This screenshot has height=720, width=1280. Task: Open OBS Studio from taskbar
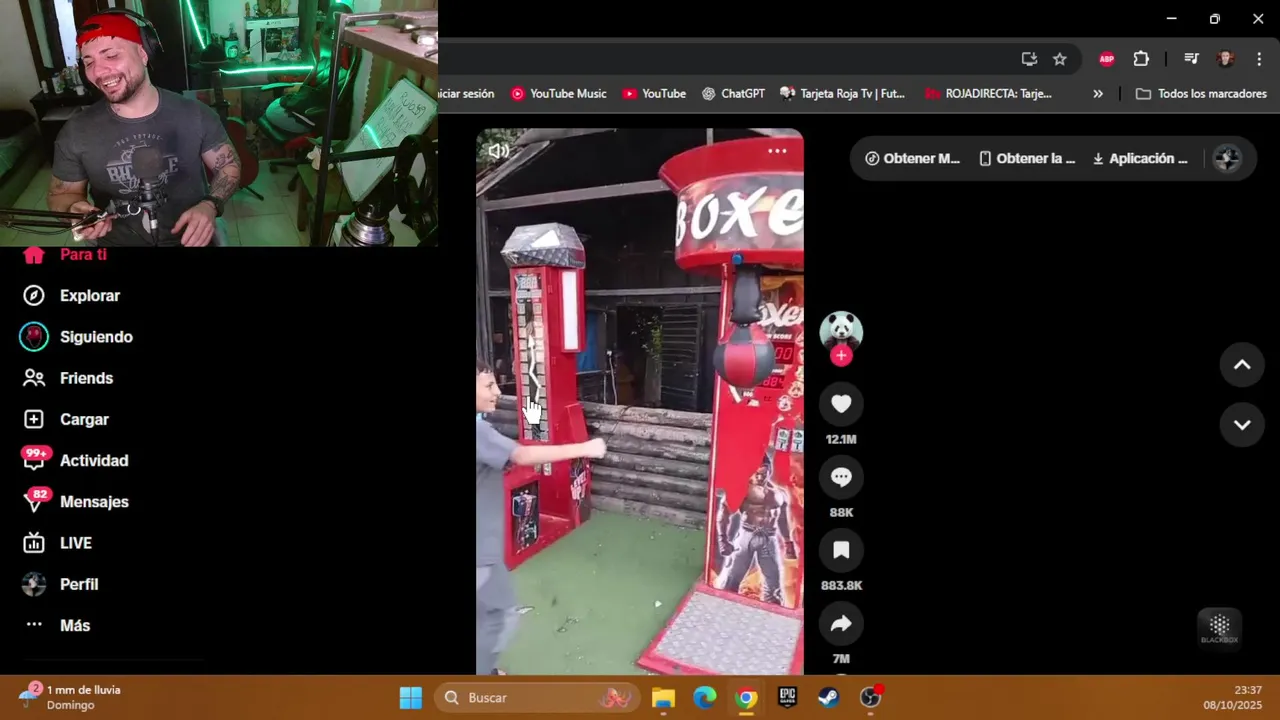870,698
